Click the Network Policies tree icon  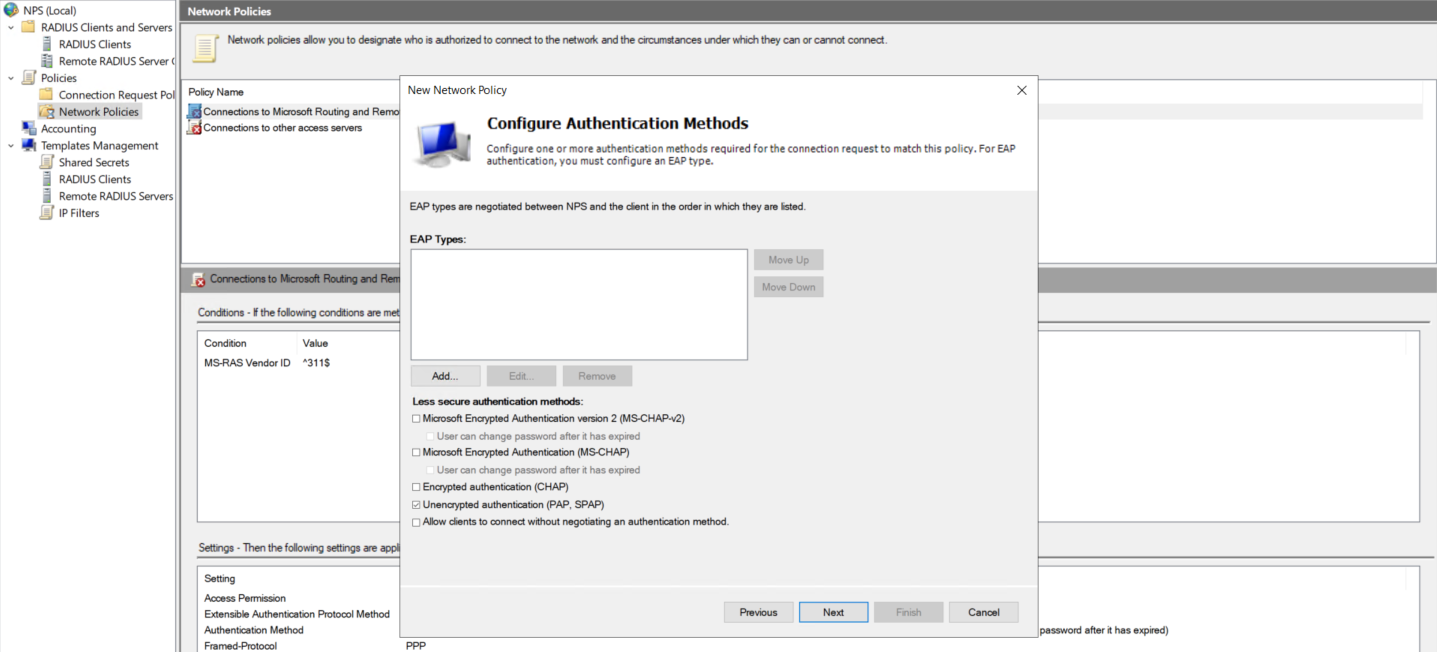coord(47,112)
